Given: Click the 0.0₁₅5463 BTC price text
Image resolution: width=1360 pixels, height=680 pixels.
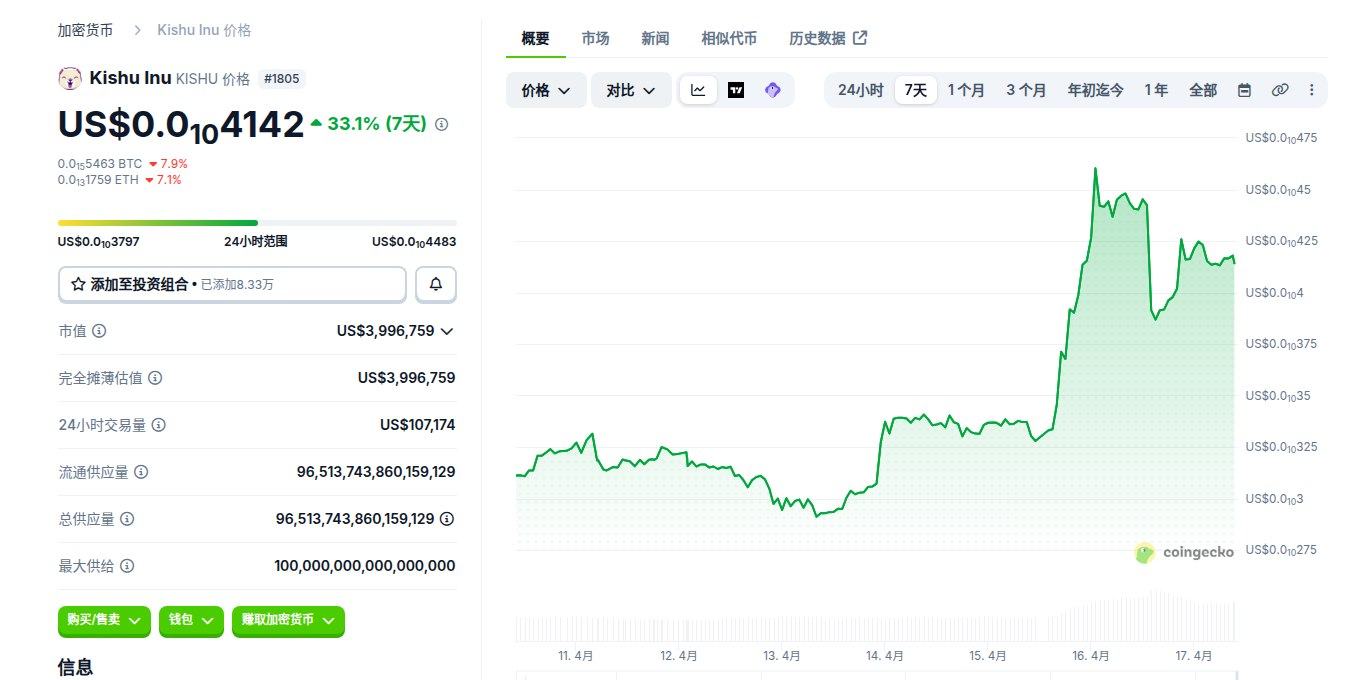Looking at the screenshot, I should point(100,163).
